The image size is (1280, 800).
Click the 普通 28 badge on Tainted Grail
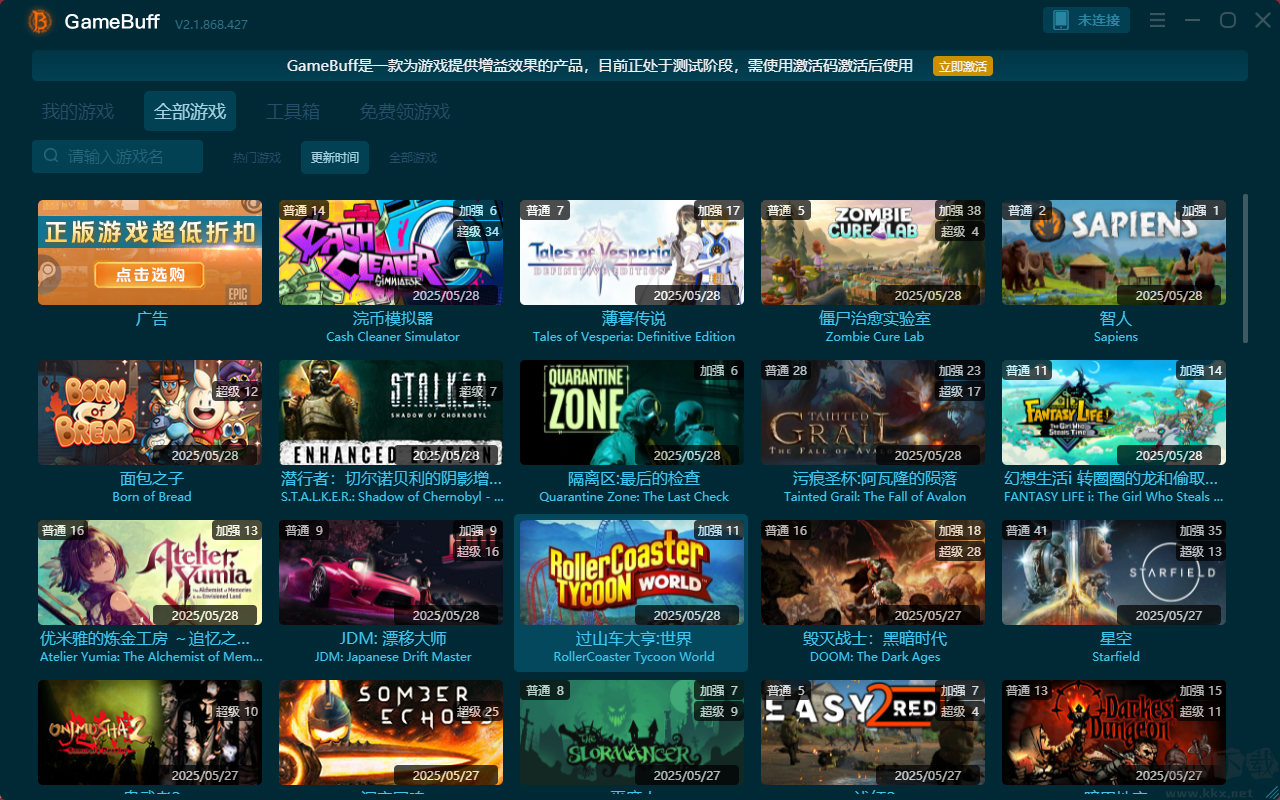click(x=786, y=371)
